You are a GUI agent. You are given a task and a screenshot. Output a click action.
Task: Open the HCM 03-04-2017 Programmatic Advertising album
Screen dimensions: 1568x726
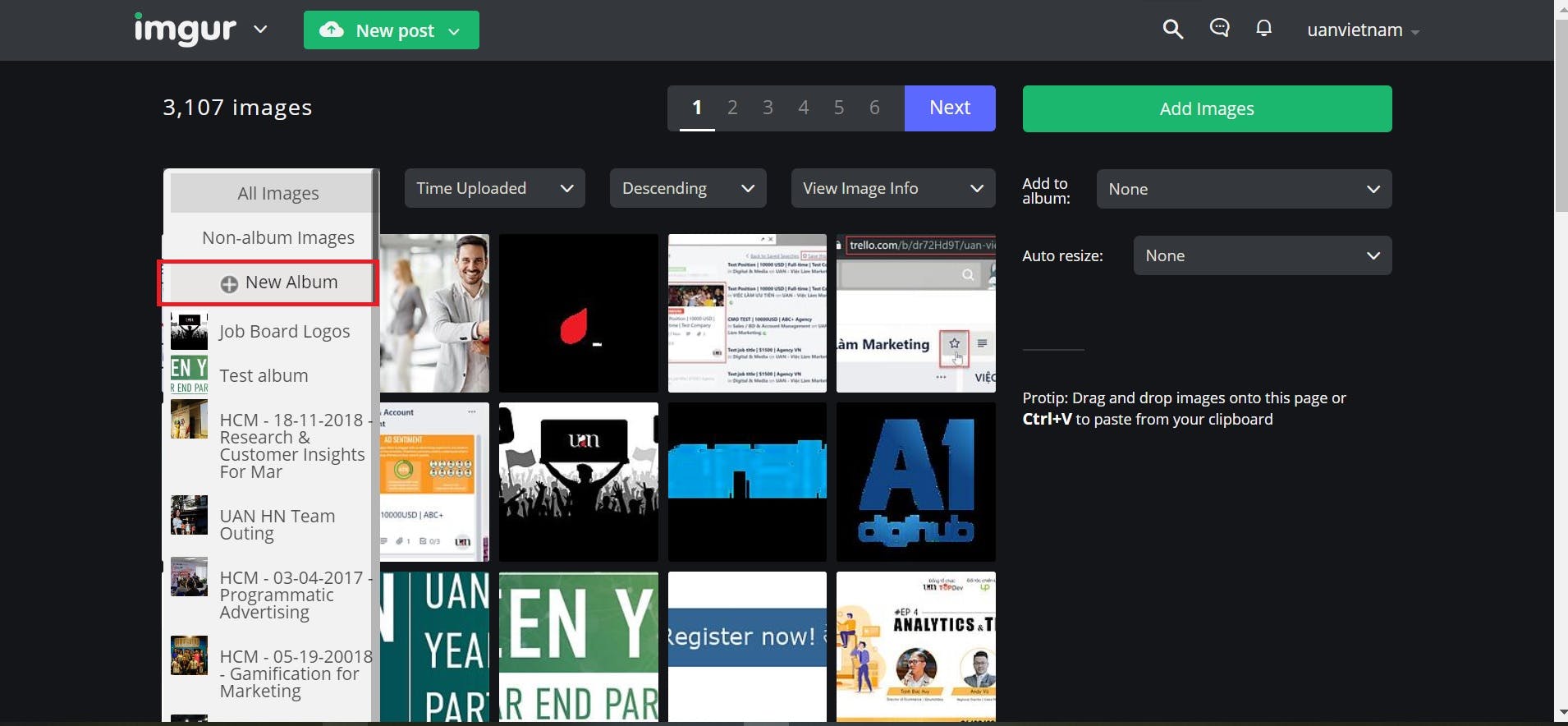click(295, 595)
